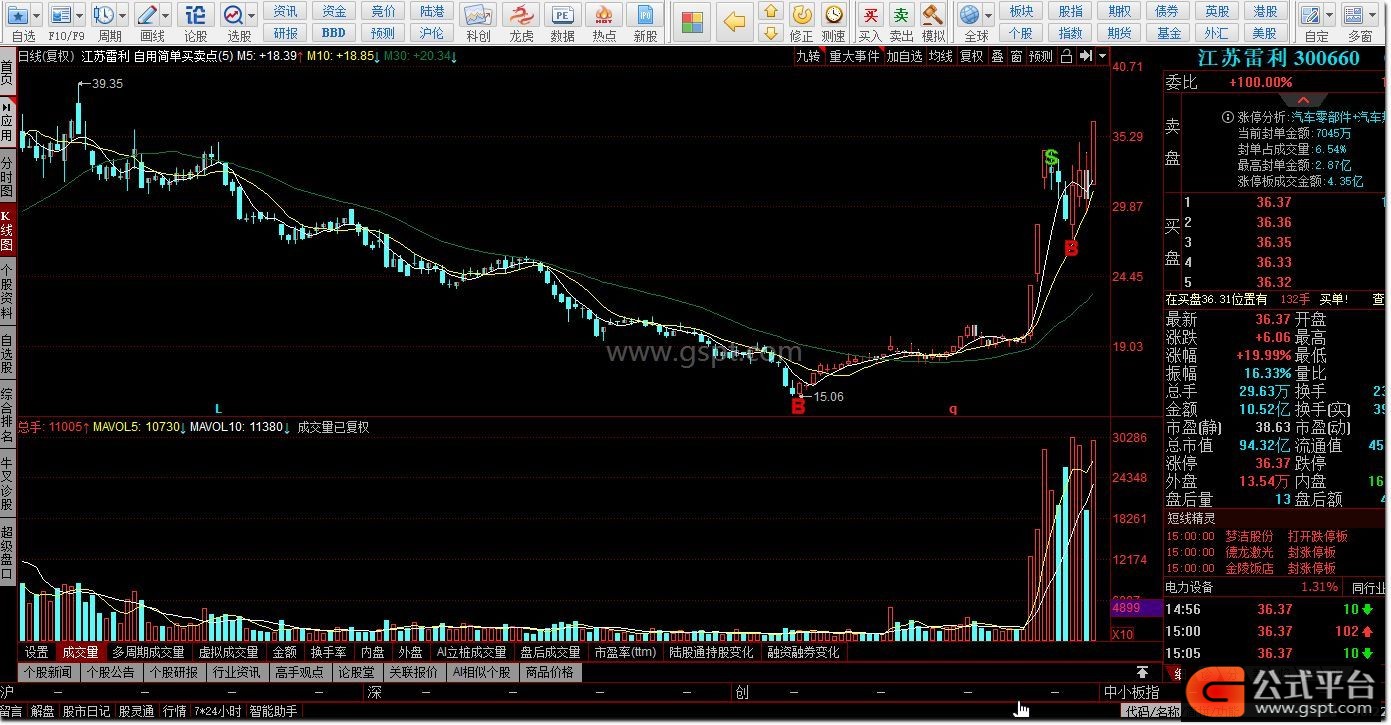Click the 资讯 toolbar button
1391x725 pixels.
[x=286, y=11]
